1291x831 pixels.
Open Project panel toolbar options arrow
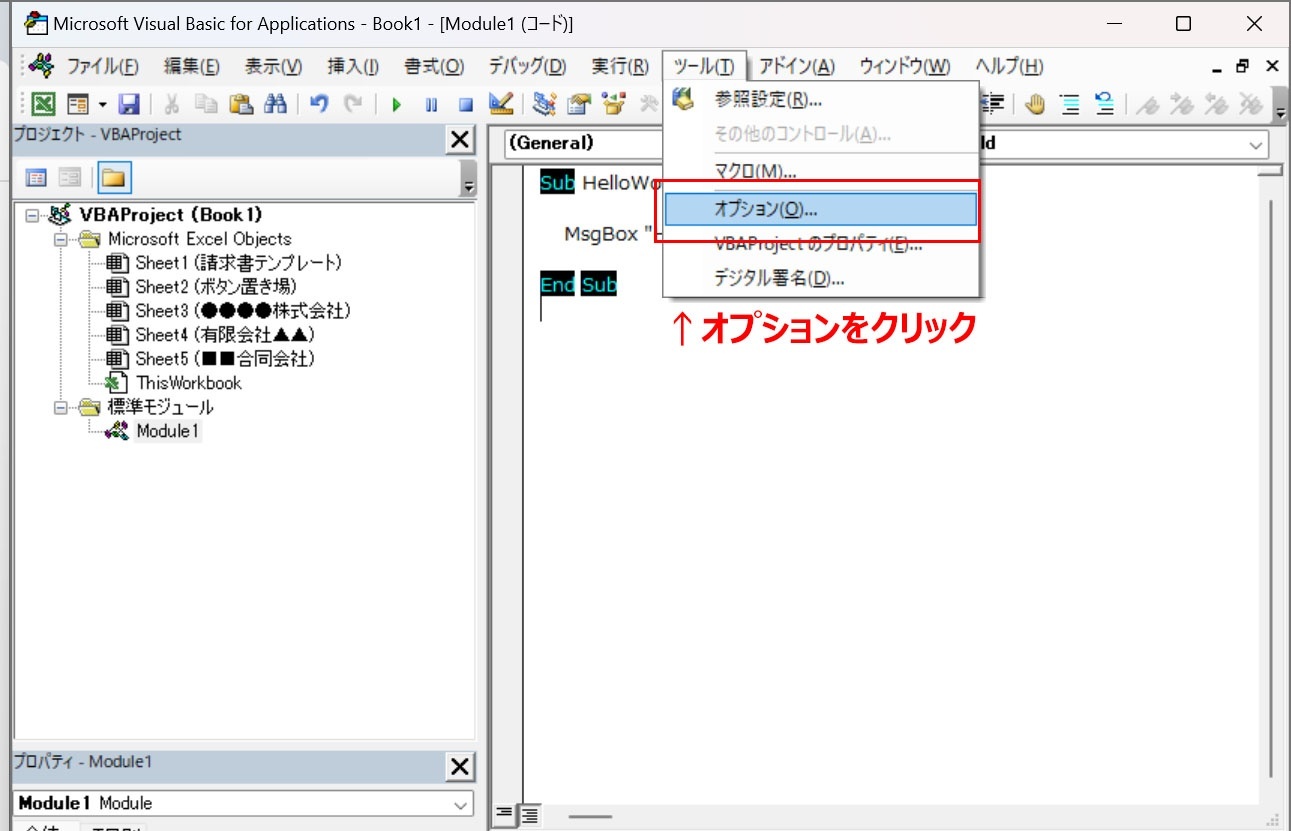coord(468,178)
